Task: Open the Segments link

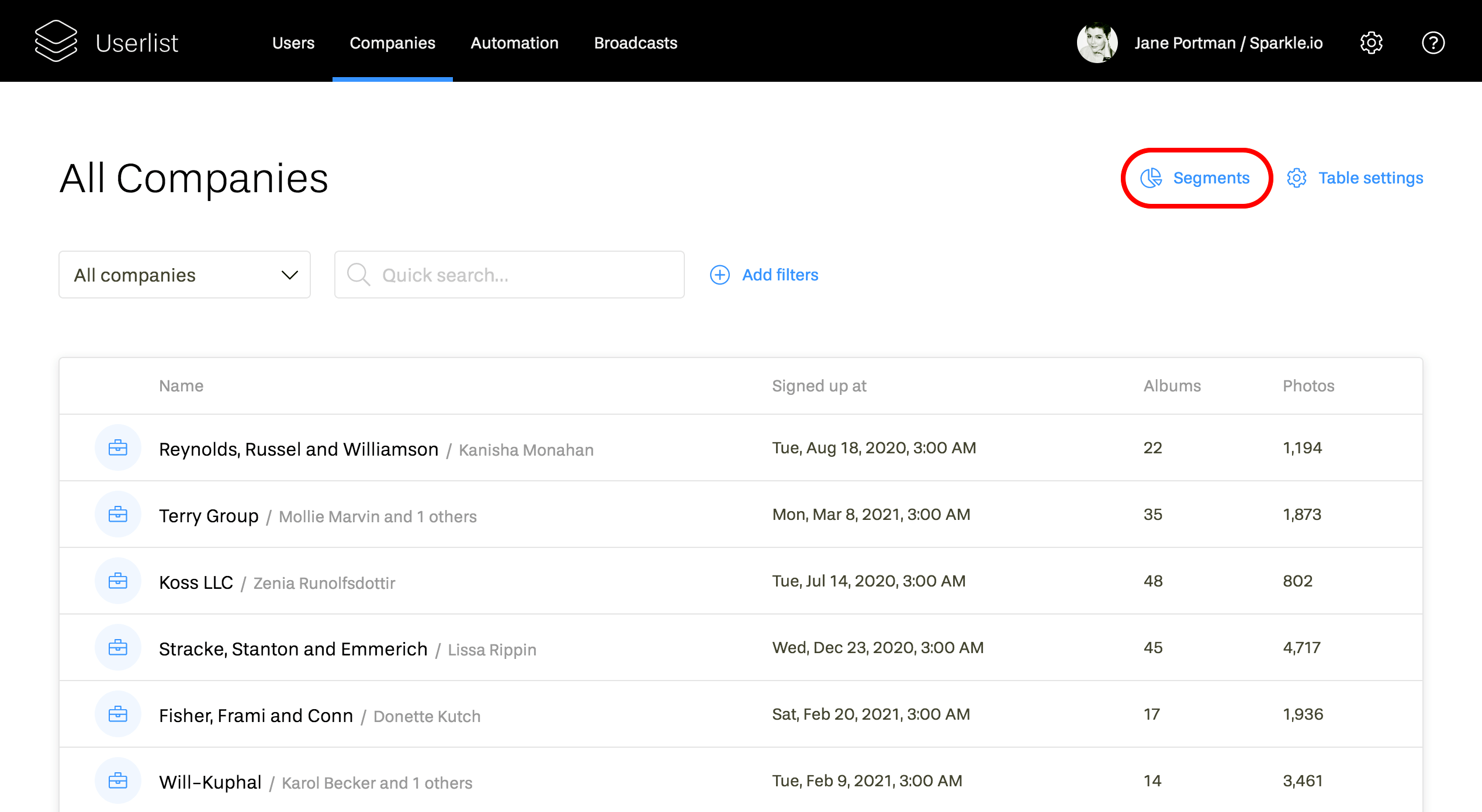Action: point(1211,178)
